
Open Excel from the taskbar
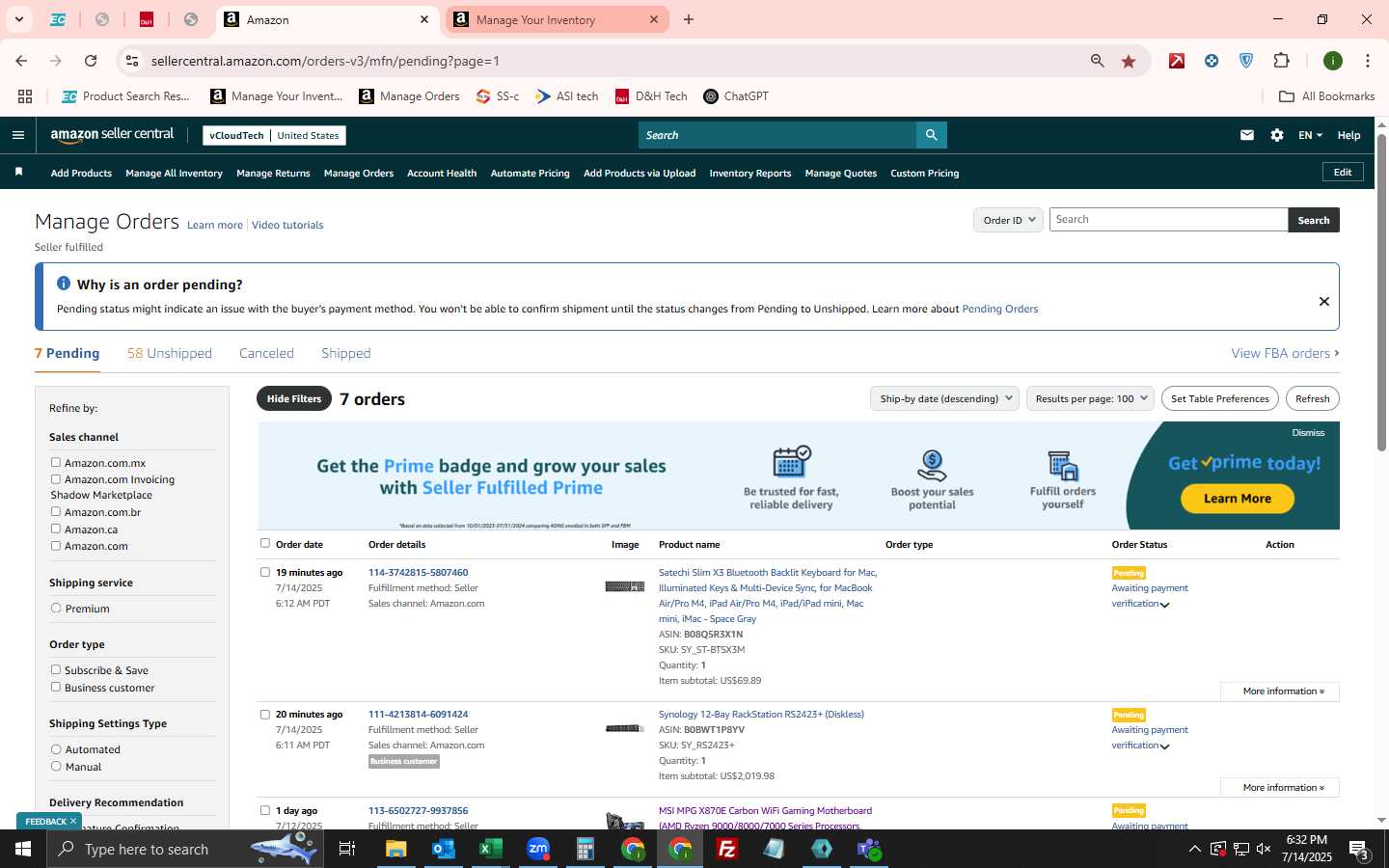(491, 849)
